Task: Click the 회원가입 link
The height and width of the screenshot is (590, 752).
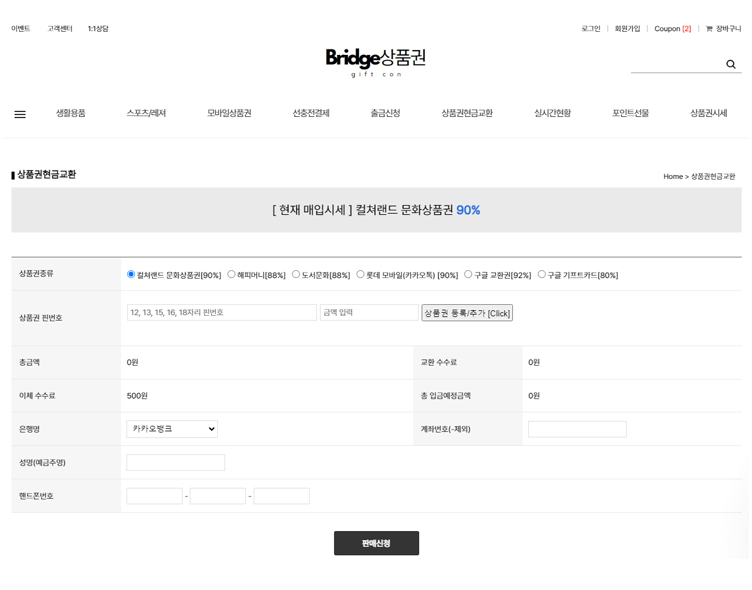Action: [627, 29]
